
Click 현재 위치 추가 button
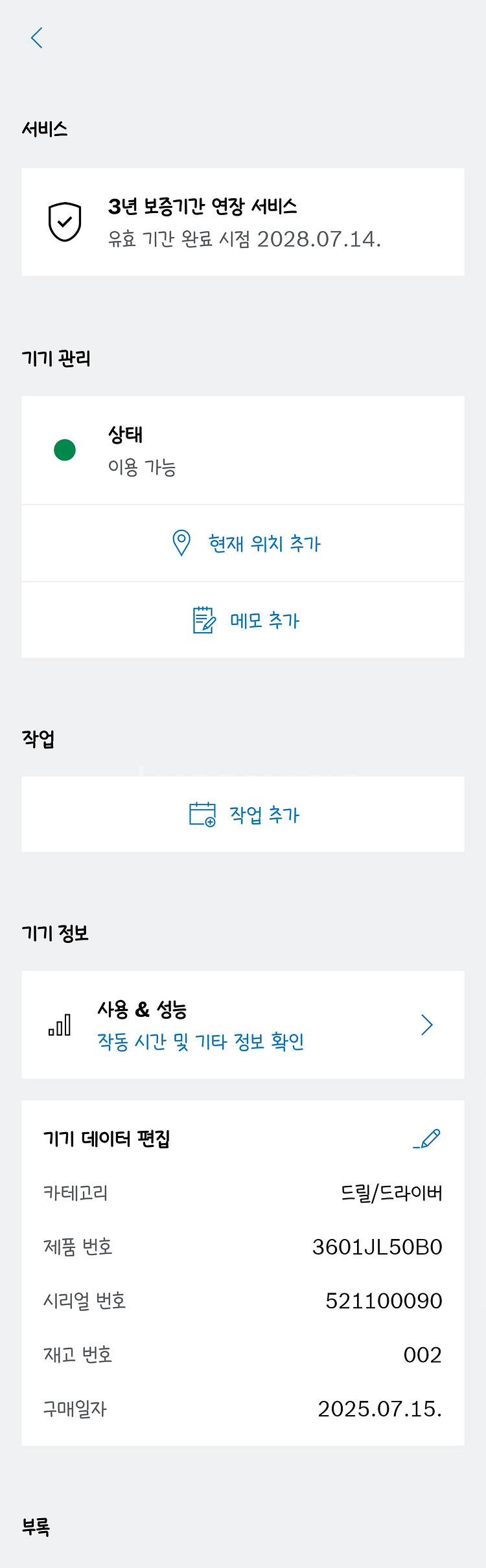point(264,543)
